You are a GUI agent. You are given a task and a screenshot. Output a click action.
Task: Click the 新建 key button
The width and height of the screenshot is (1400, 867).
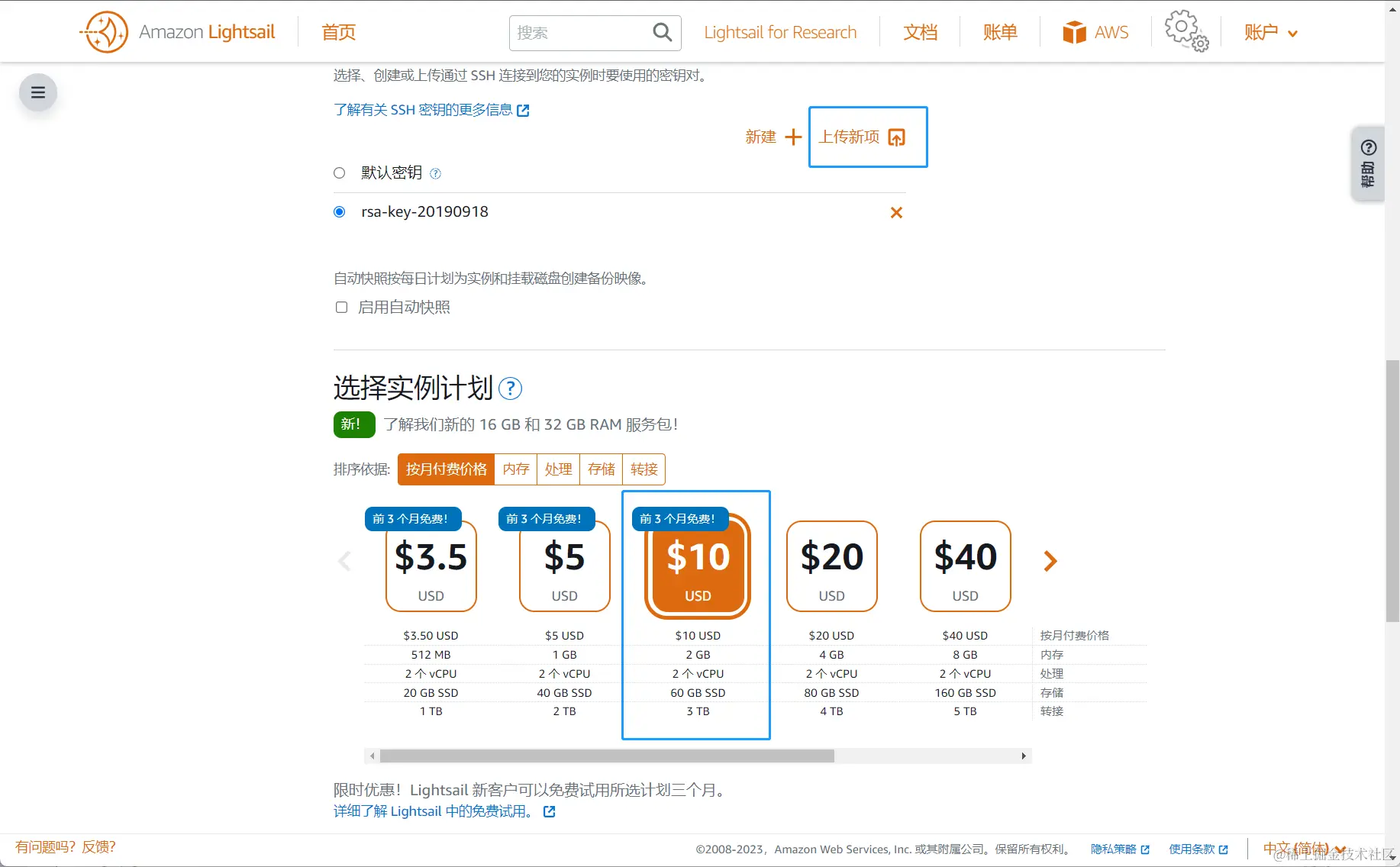tap(773, 137)
